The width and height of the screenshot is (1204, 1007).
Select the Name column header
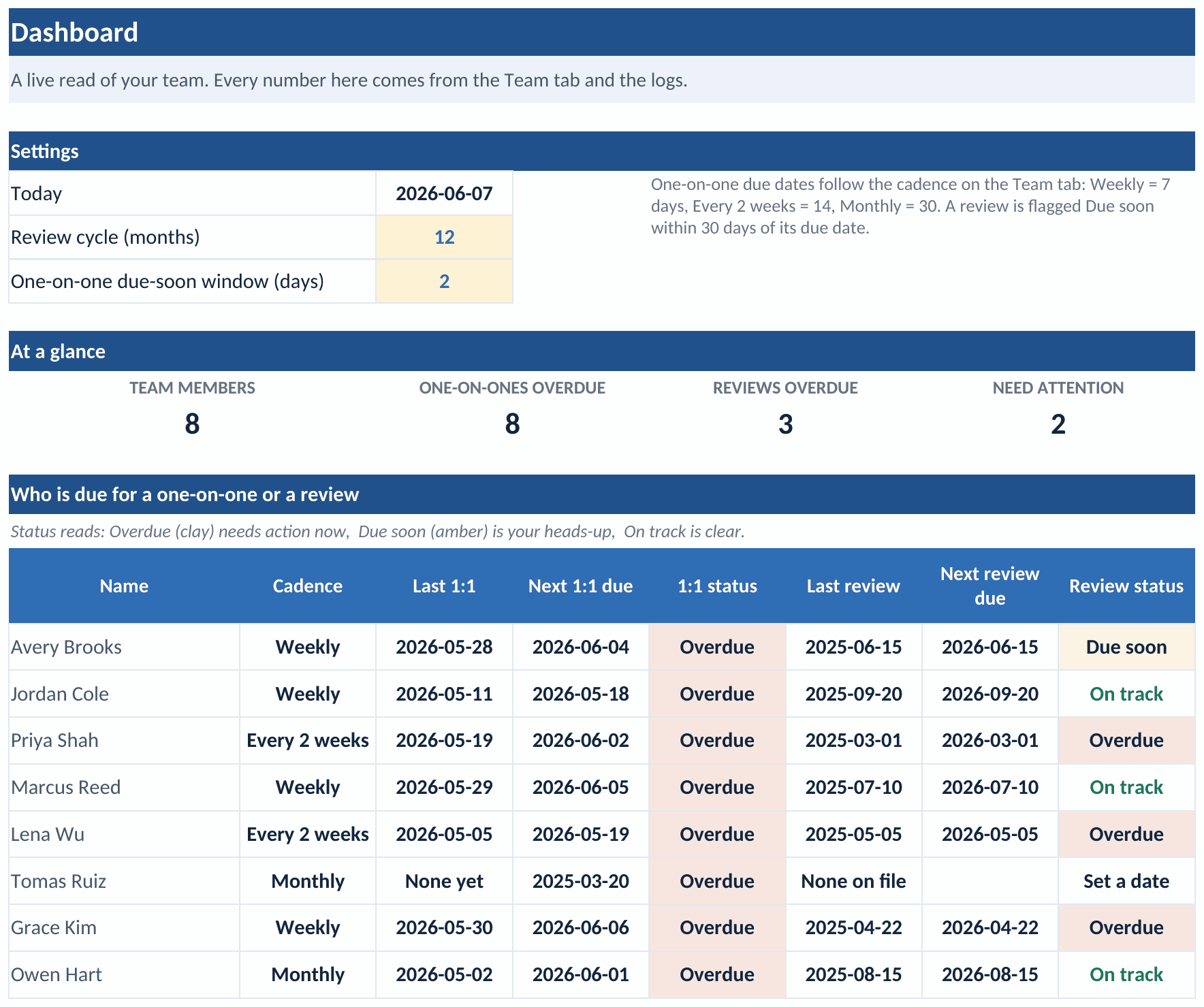point(124,586)
